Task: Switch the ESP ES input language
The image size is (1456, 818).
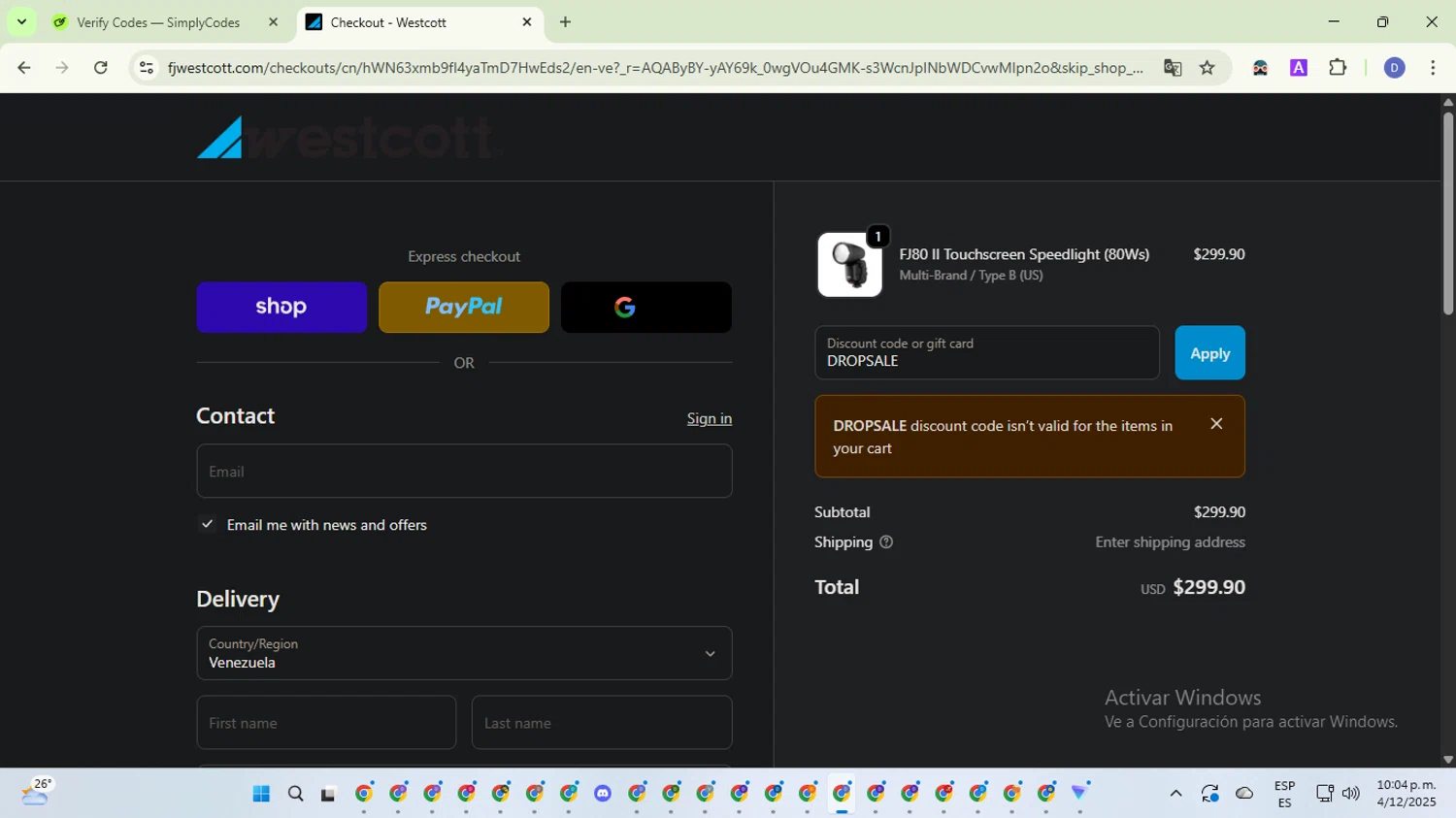Action: (x=1284, y=794)
